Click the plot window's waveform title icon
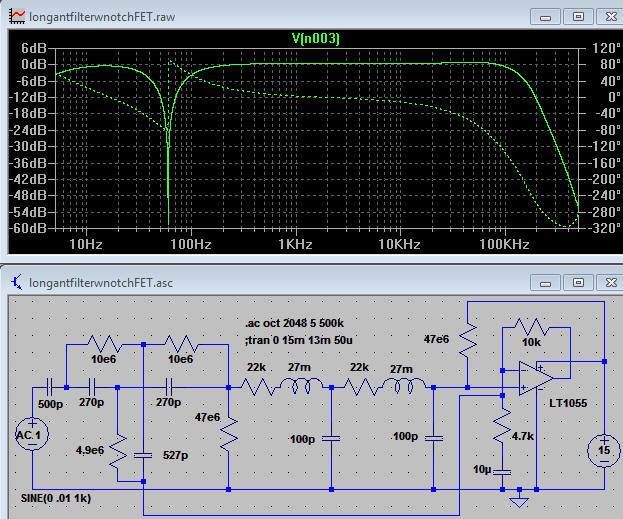The height and width of the screenshot is (519, 623). pyautogui.click(x=15, y=16)
